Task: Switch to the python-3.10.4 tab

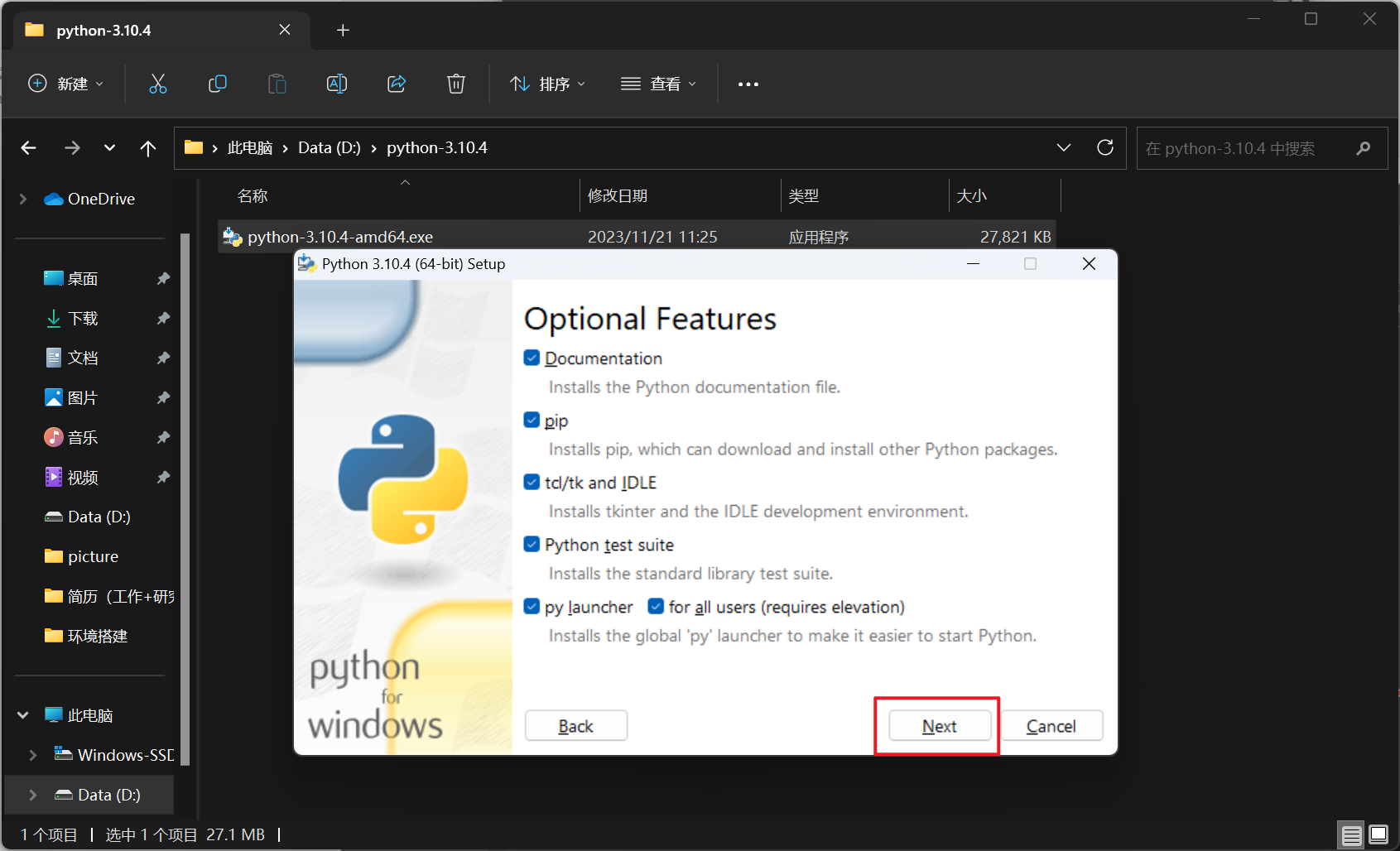Action: [x=103, y=30]
